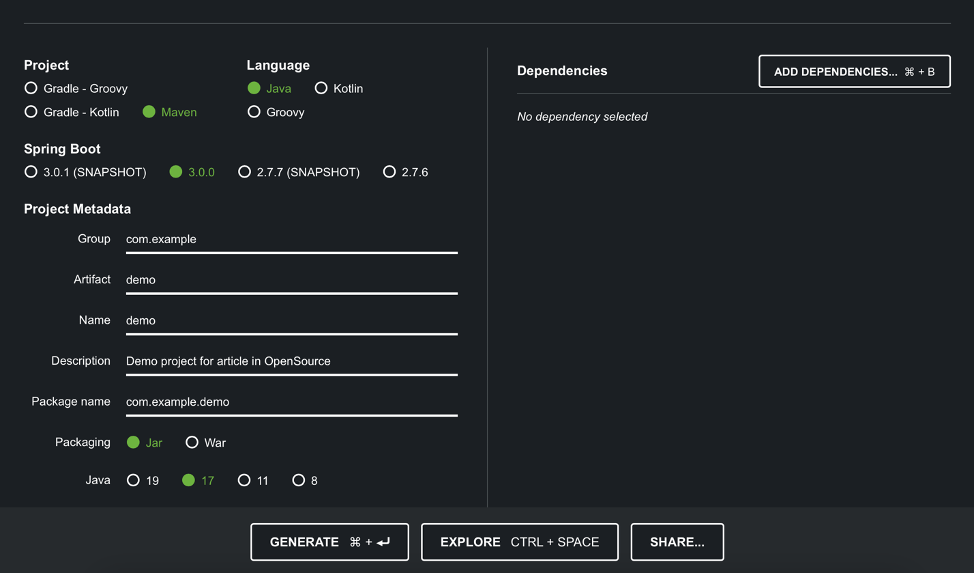The image size is (974, 575).
Task: Pick Java version 8
Action: [x=298, y=481]
